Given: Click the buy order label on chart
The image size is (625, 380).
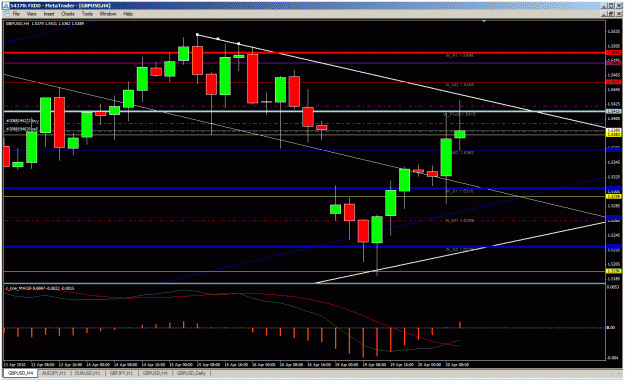Looking at the screenshot, I should tap(22, 120).
